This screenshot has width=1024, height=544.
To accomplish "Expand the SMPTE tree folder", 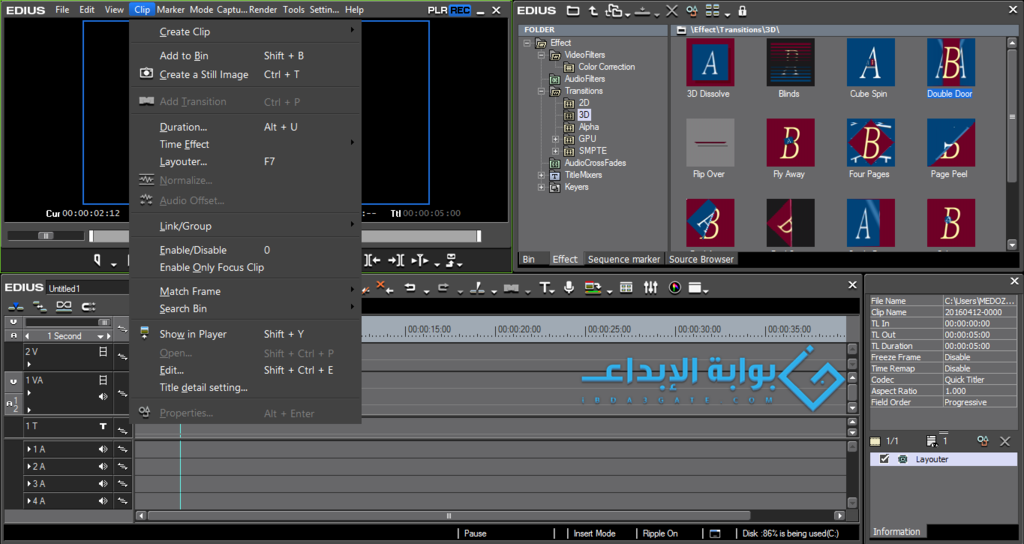I will click(555, 151).
